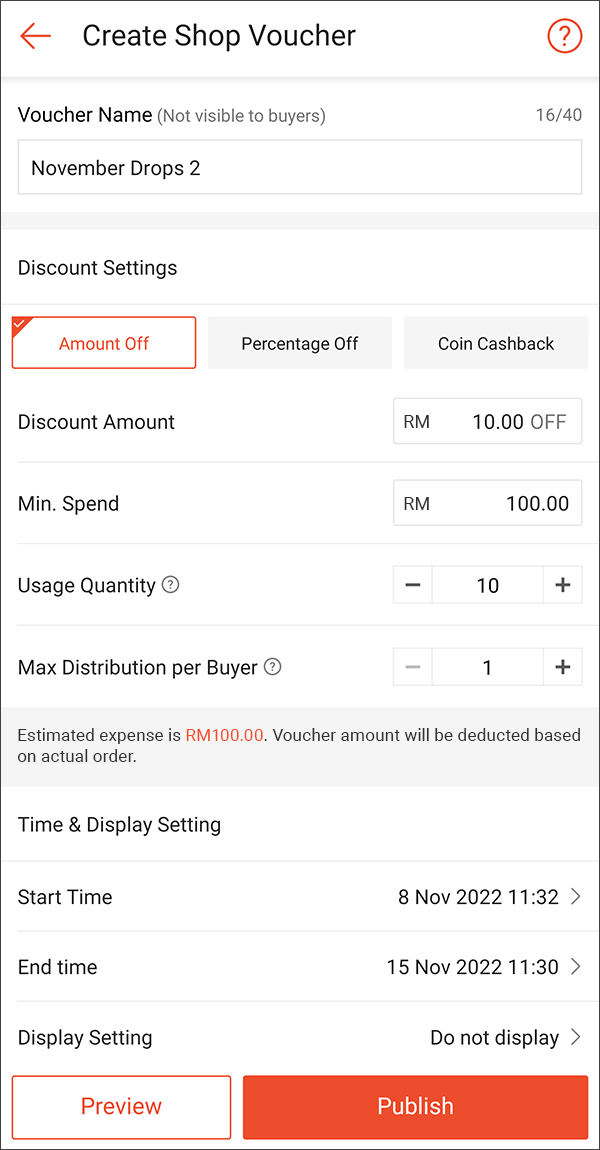Confirm Amount Off remains the selected option
Viewport: 600px width, 1150px height.
coord(103,342)
